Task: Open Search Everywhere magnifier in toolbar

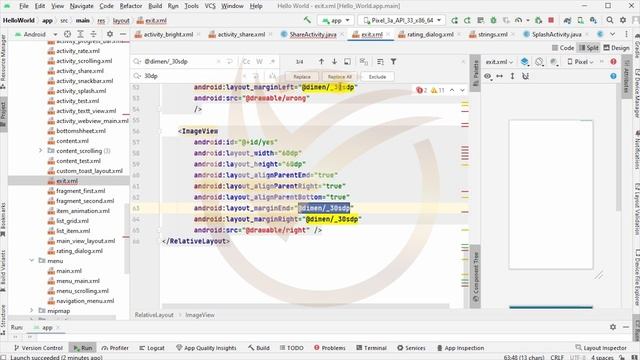Action: (609, 20)
